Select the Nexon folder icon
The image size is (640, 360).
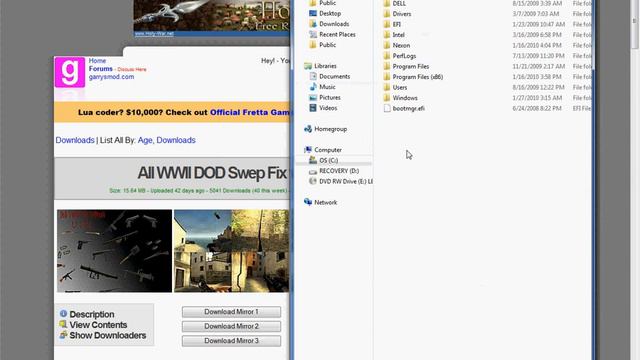click(387, 45)
